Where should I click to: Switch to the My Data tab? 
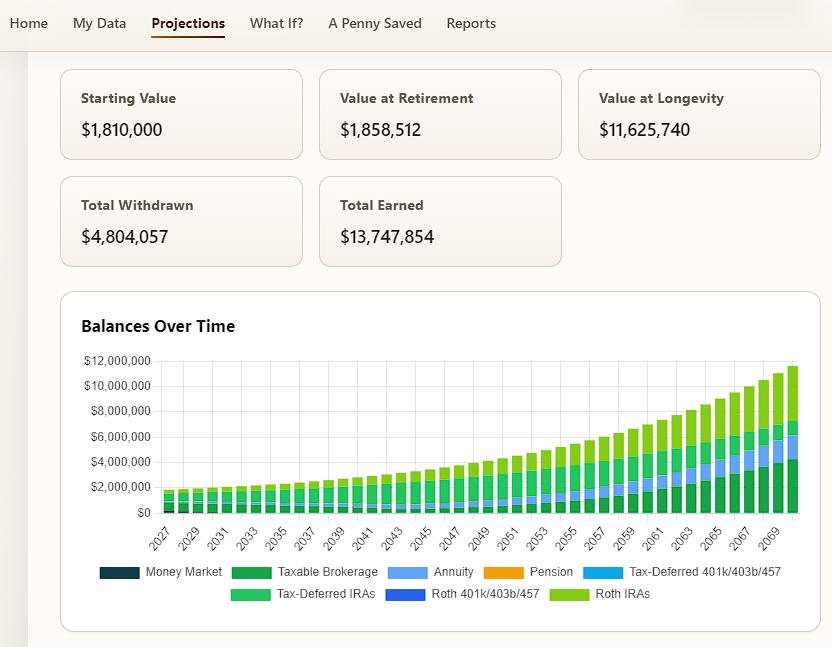pyautogui.click(x=99, y=23)
